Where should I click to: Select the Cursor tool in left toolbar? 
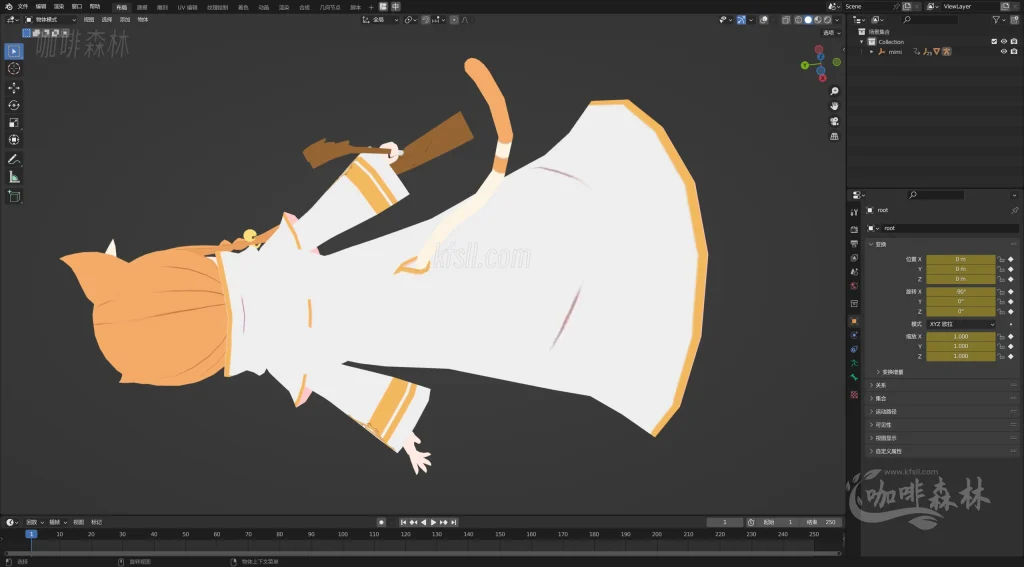14,69
